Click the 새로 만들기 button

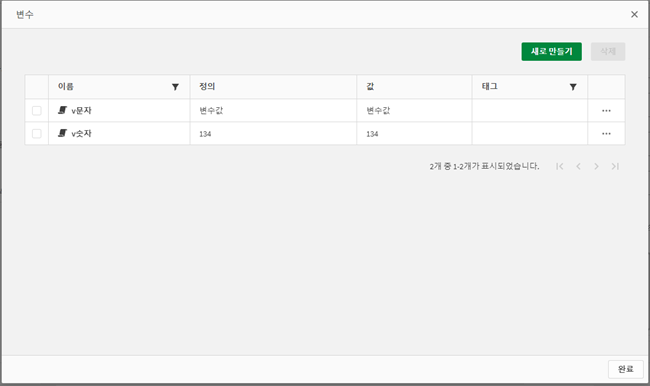point(551,51)
